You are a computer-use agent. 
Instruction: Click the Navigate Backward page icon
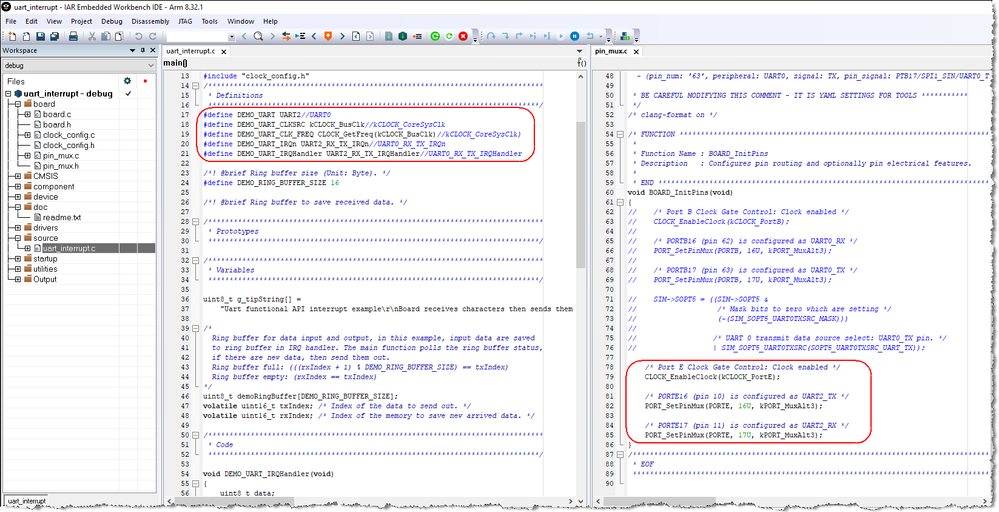point(356,36)
